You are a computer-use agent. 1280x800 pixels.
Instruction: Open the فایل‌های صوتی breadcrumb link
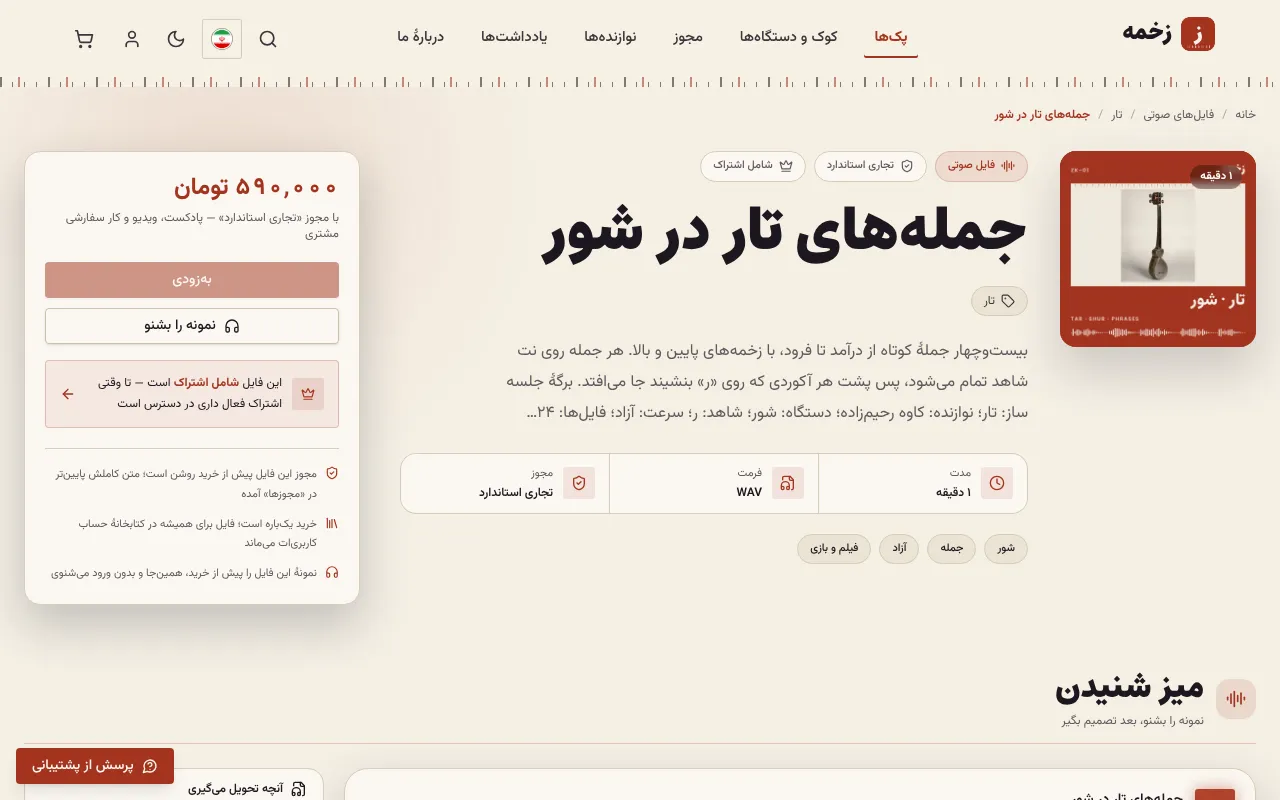(1179, 115)
